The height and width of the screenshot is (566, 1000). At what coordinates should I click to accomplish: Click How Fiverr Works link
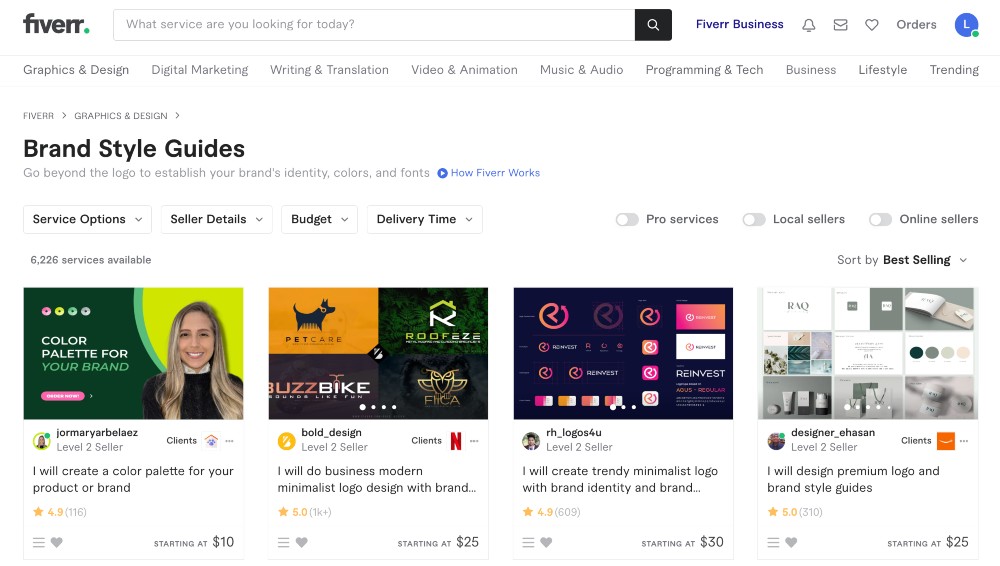[x=495, y=173]
